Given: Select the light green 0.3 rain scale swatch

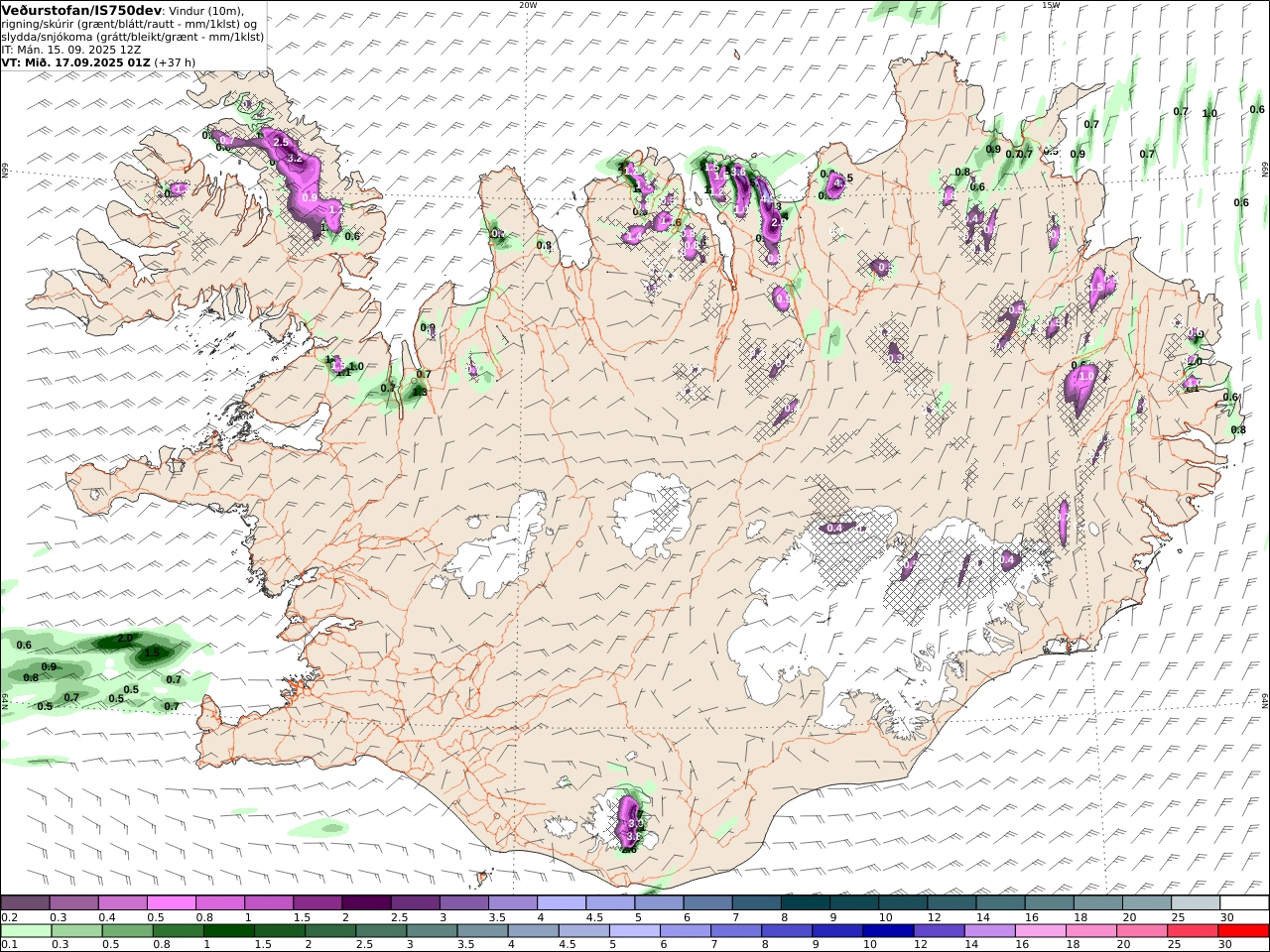Looking at the screenshot, I should (77, 930).
